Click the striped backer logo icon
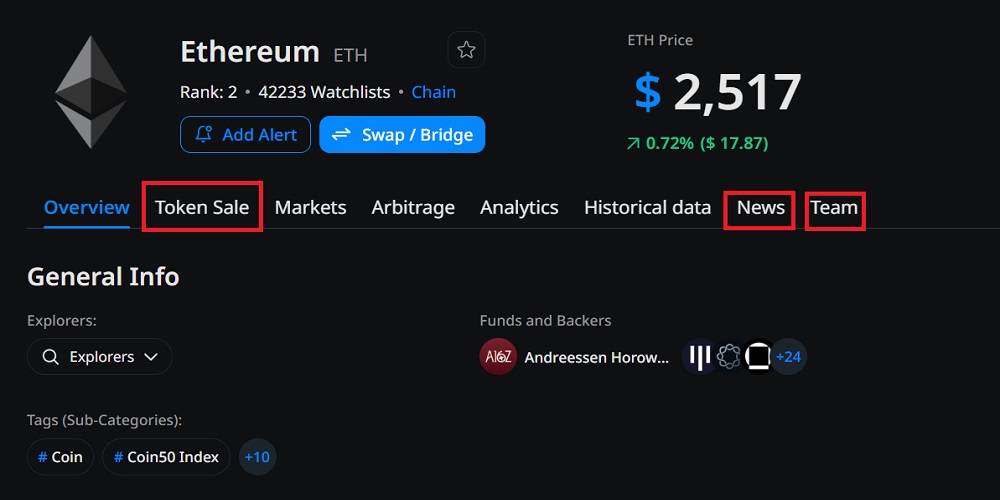 click(x=699, y=357)
